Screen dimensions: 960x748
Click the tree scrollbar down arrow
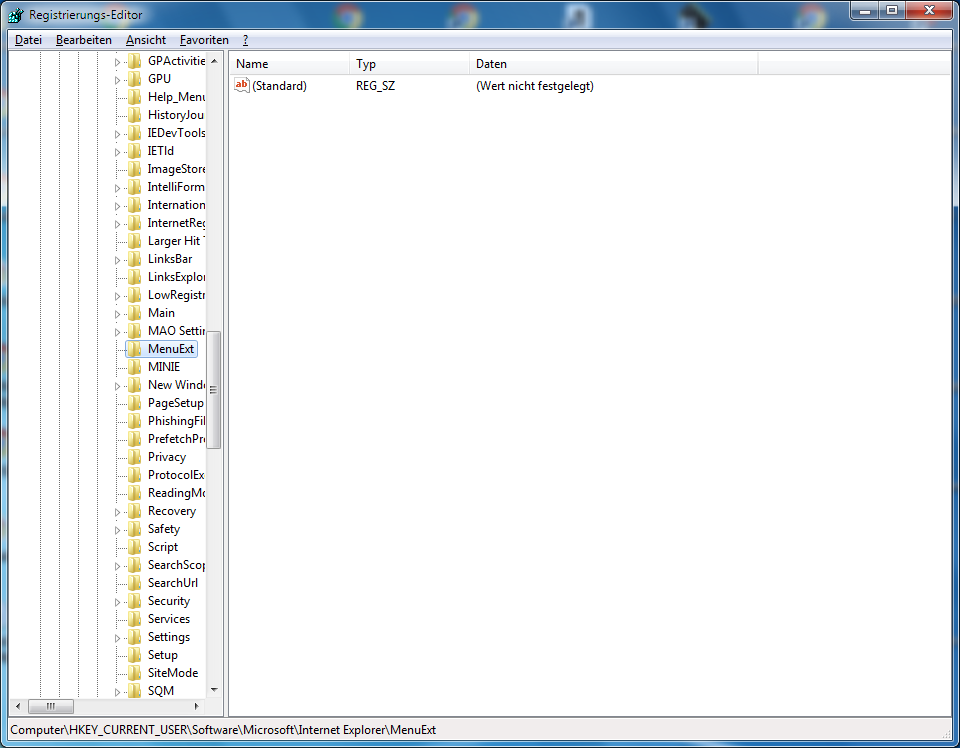point(214,690)
